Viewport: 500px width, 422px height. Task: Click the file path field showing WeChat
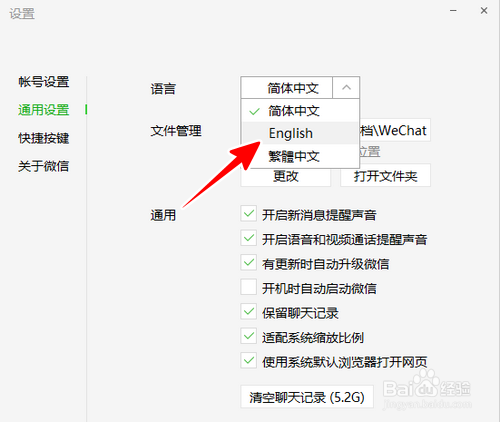click(x=395, y=130)
